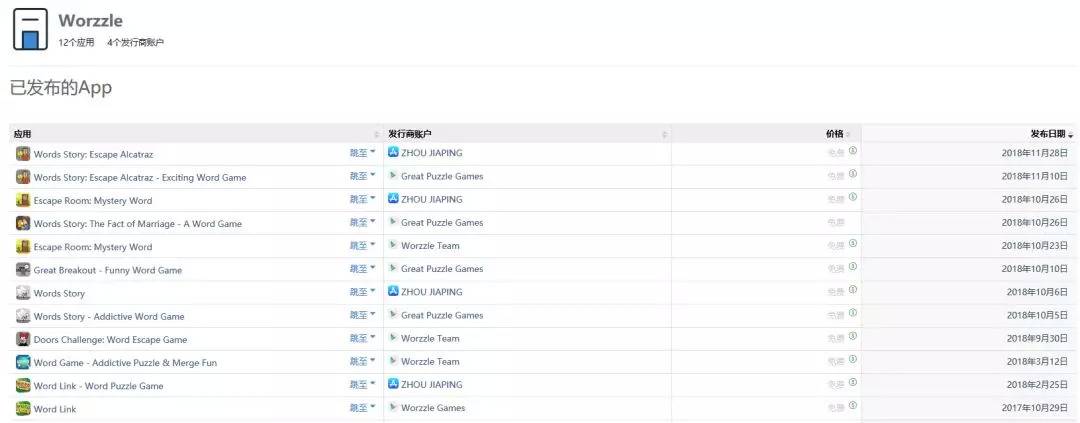
Task: Click Word Link icon dated 2017年10月29日
Action: pyautogui.click(x=23, y=409)
